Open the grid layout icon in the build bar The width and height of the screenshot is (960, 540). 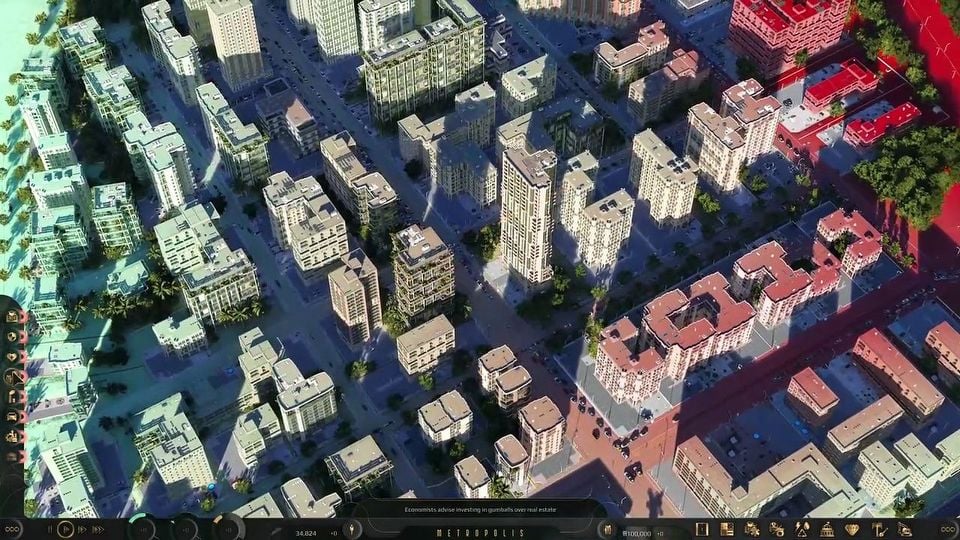coord(727,529)
